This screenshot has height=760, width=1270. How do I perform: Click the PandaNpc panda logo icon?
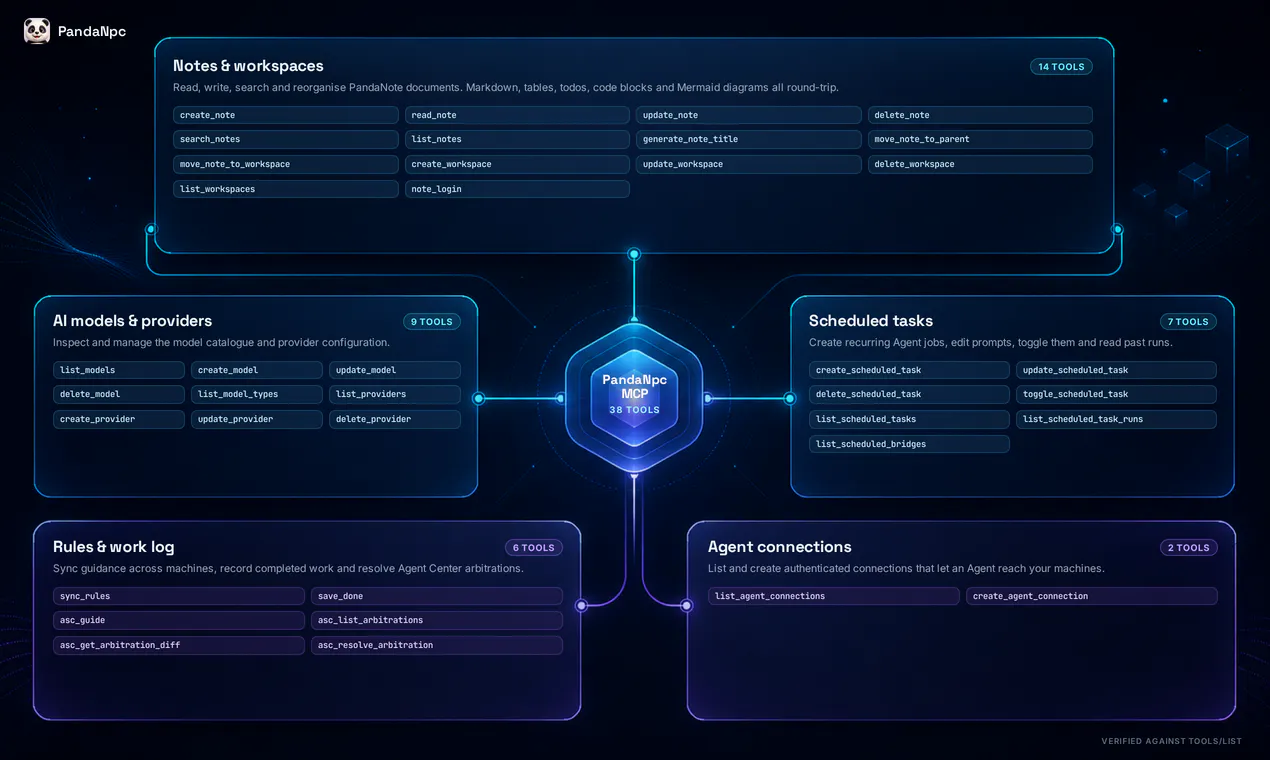click(37, 31)
